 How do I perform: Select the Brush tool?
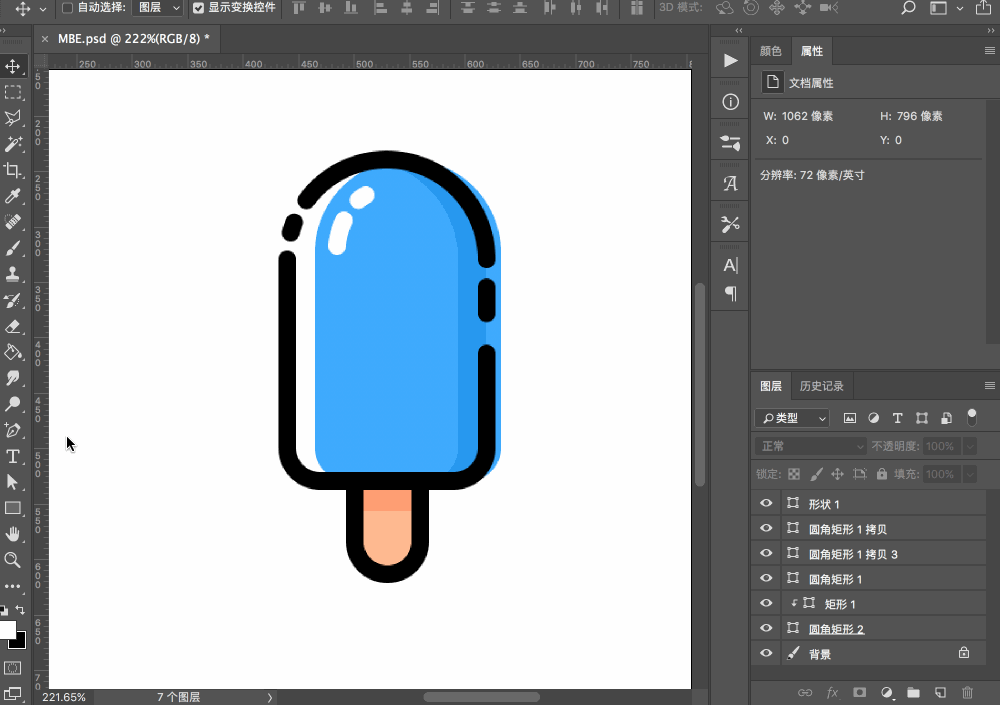pyautogui.click(x=13, y=248)
